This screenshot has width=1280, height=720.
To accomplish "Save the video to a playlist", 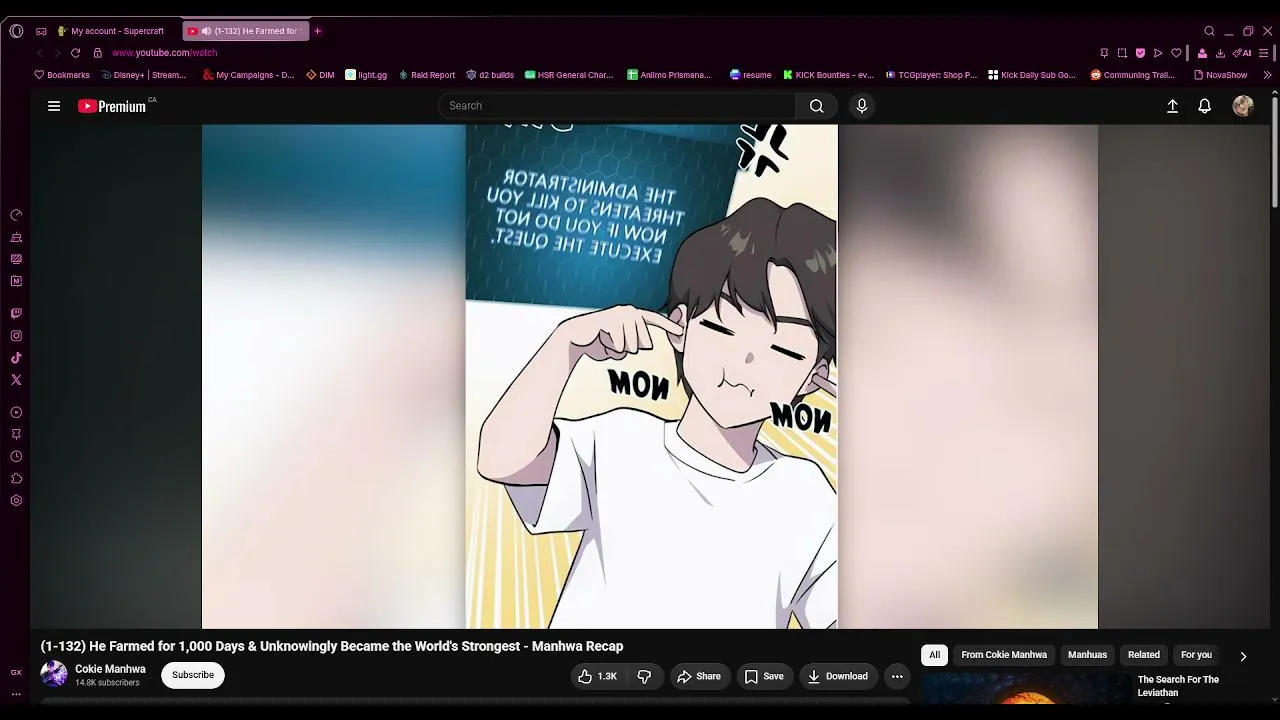I will click(x=764, y=676).
